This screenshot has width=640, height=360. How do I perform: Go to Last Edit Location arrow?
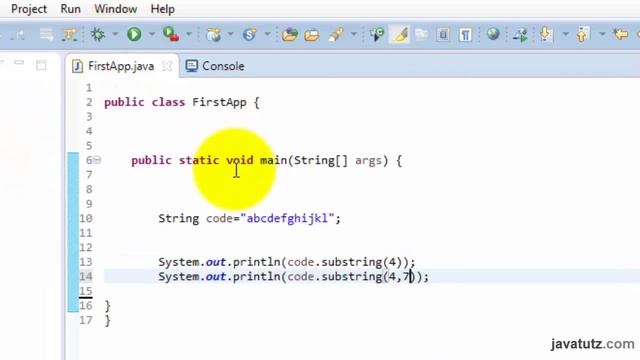(x=621, y=34)
